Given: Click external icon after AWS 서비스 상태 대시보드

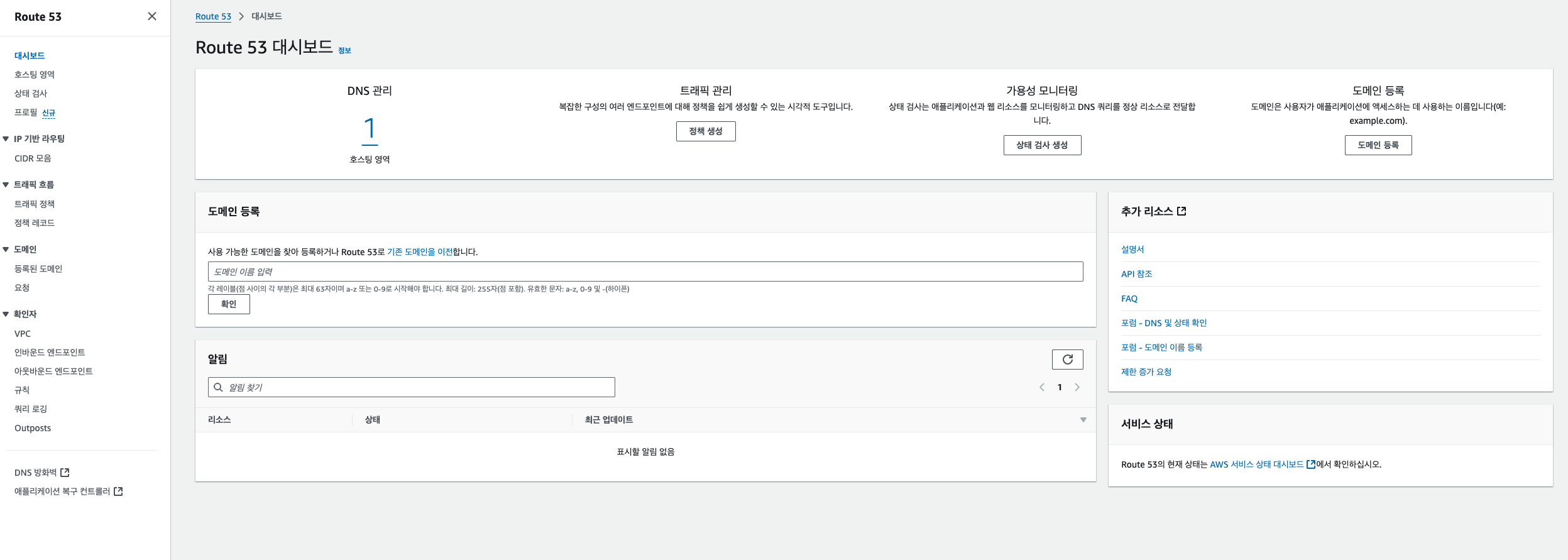Looking at the screenshot, I should point(1310,464).
